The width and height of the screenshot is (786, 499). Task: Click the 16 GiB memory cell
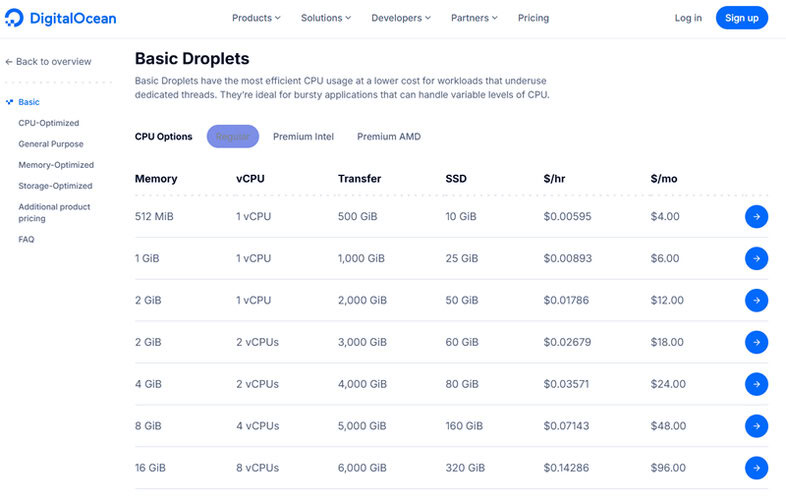(x=150, y=468)
